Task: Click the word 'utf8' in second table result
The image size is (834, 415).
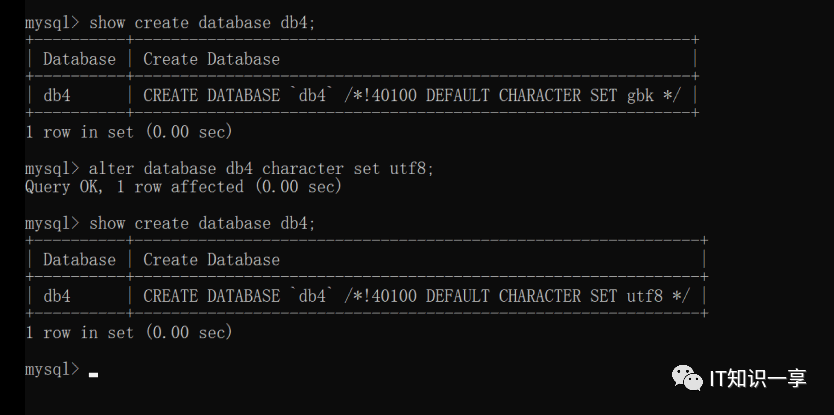Action: pos(645,296)
